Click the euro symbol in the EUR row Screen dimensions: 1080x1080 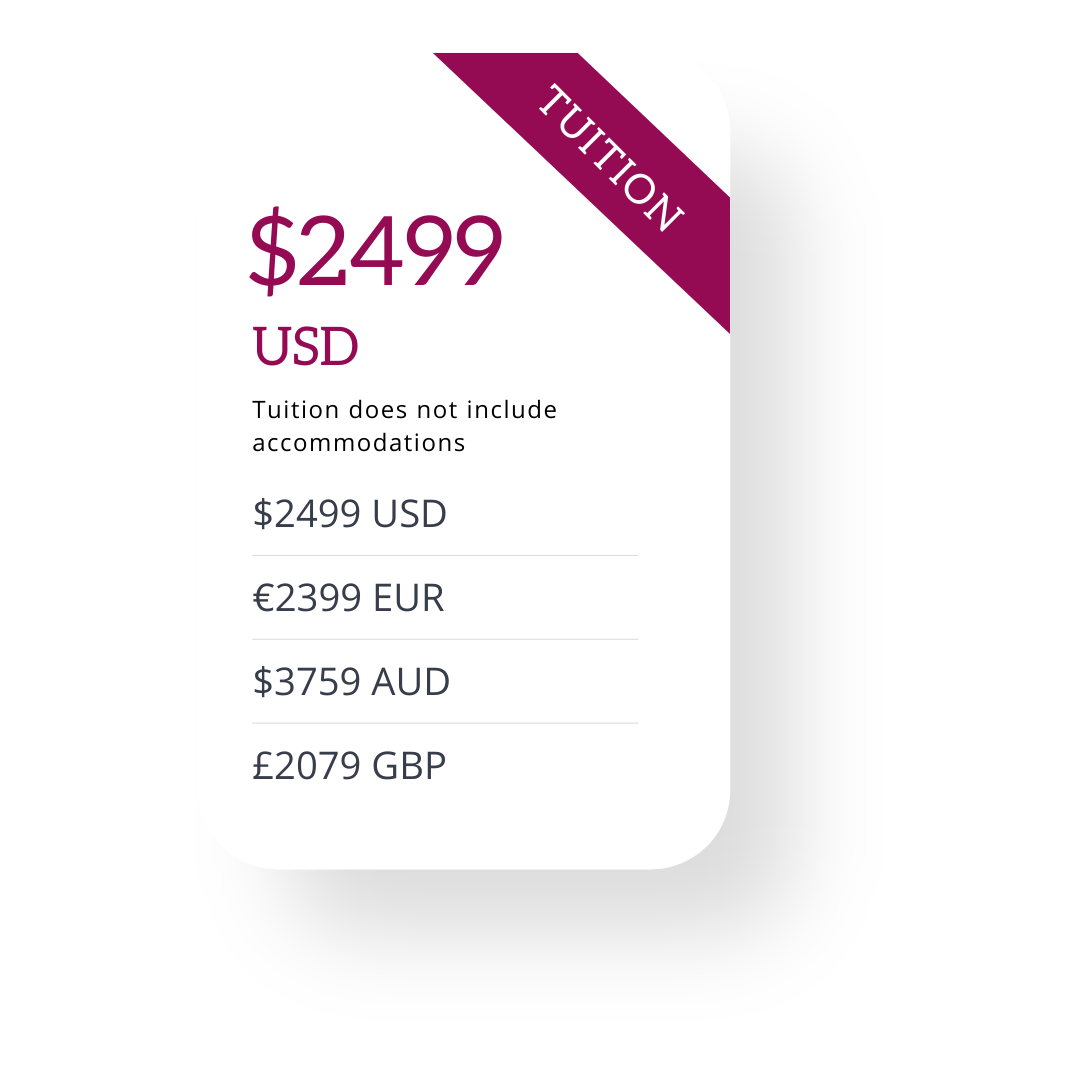[x=264, y=598]
